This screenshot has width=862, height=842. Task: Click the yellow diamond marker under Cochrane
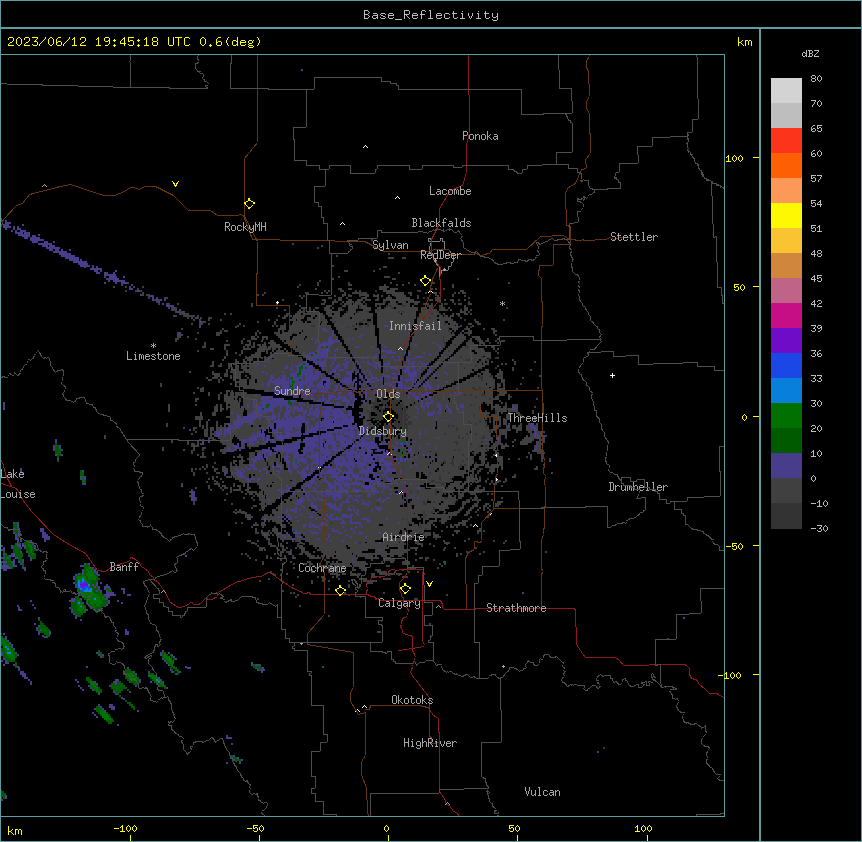tap(340, 590)
